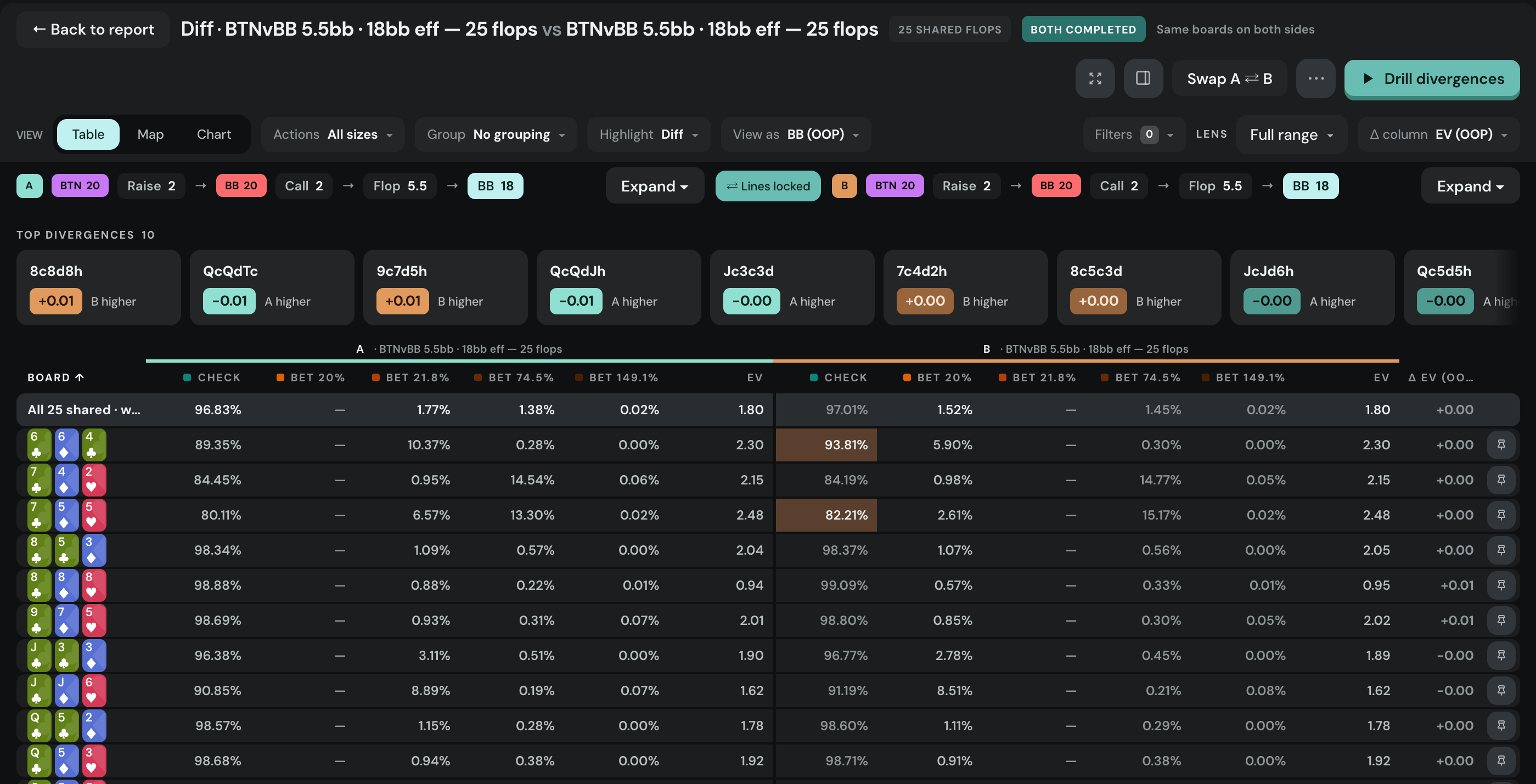Click side A BB 20 chip

tap(241, 186)
